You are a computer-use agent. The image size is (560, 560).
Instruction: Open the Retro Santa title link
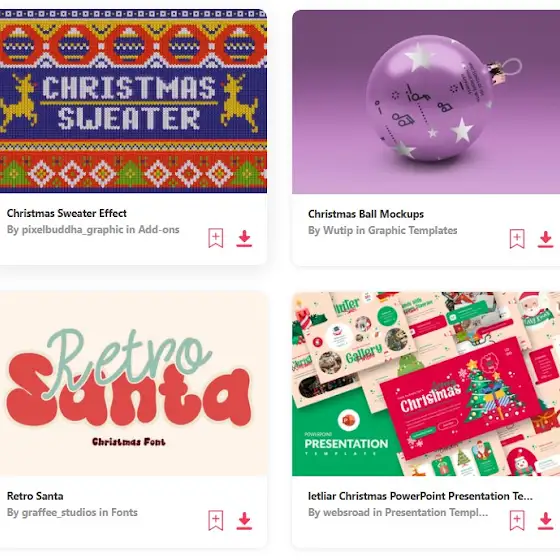click(x=35, y=496)
